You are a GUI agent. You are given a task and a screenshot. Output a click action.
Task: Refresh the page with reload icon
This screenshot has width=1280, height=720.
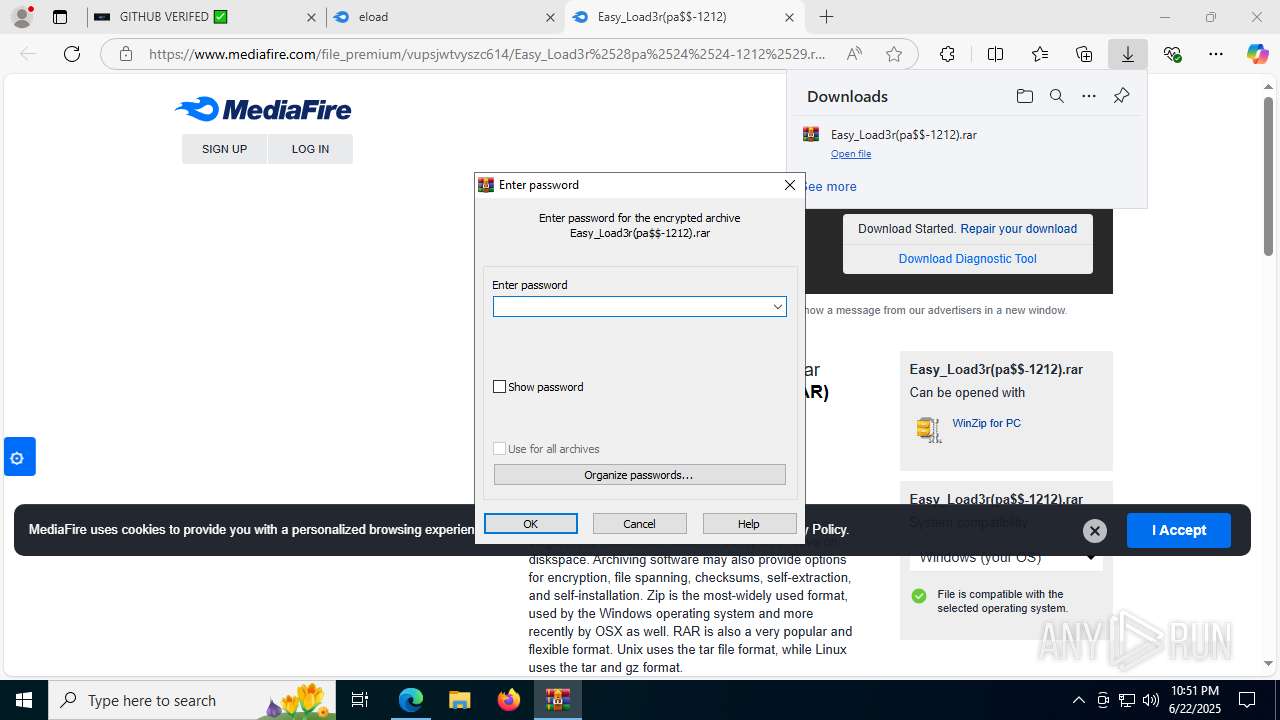[72, 54]
